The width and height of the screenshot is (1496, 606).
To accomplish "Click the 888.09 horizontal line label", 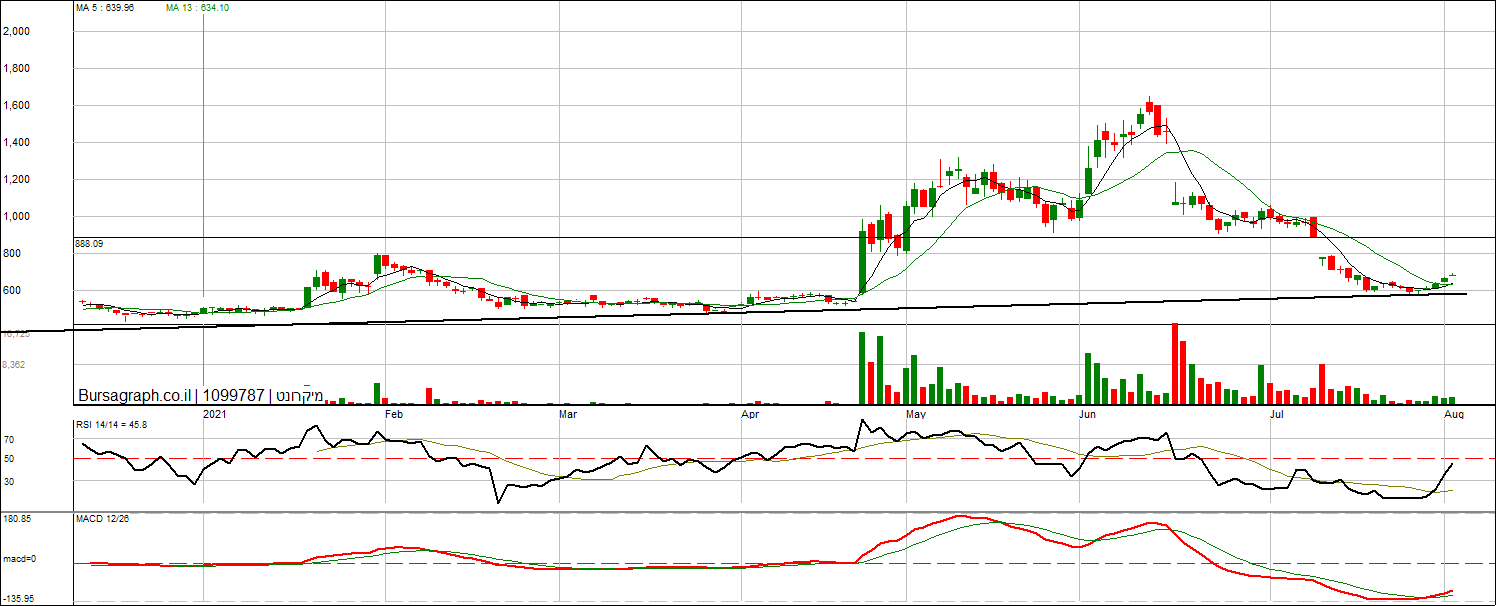I will 90,243.
